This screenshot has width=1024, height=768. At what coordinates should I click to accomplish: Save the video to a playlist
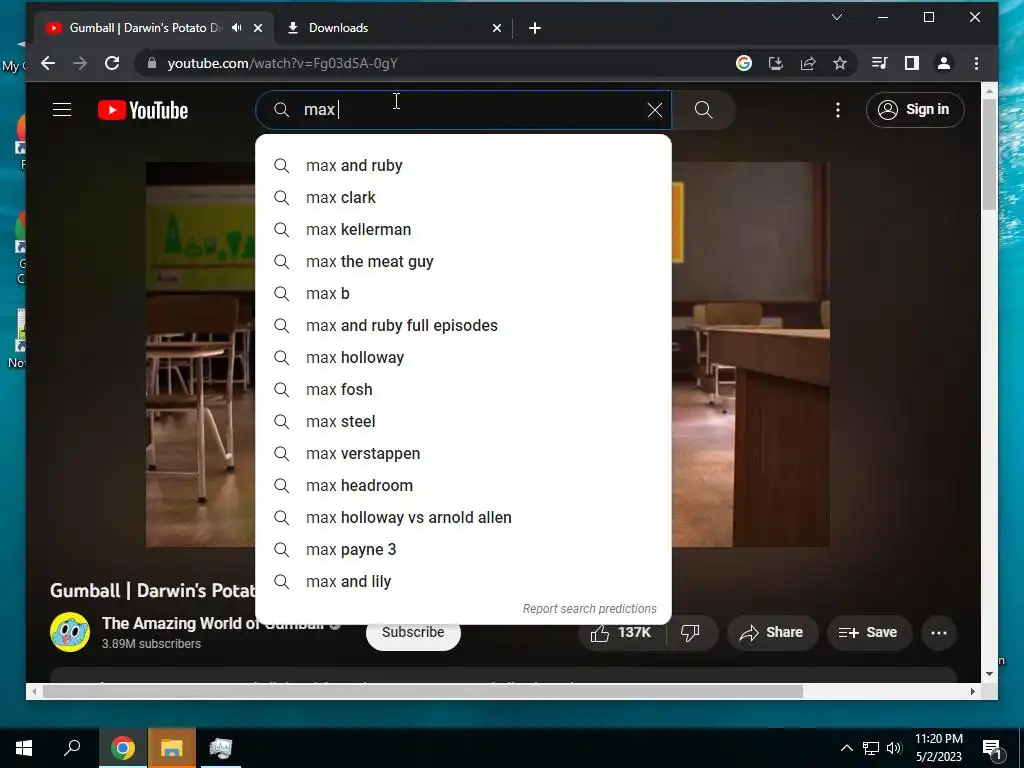pyautogui.click(x=868, y=632)
